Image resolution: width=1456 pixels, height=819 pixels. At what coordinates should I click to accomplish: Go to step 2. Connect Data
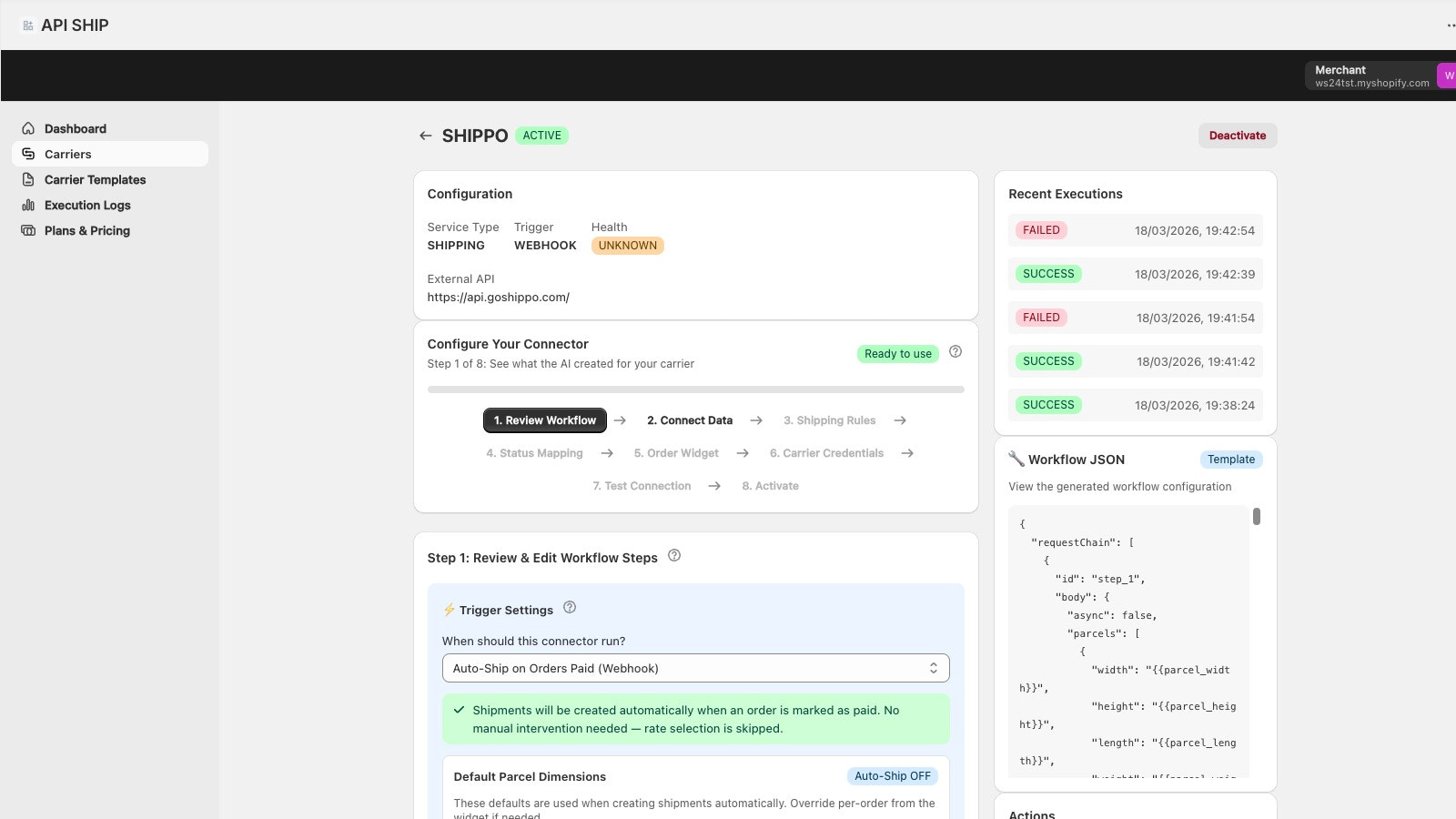tap(690, 420)
